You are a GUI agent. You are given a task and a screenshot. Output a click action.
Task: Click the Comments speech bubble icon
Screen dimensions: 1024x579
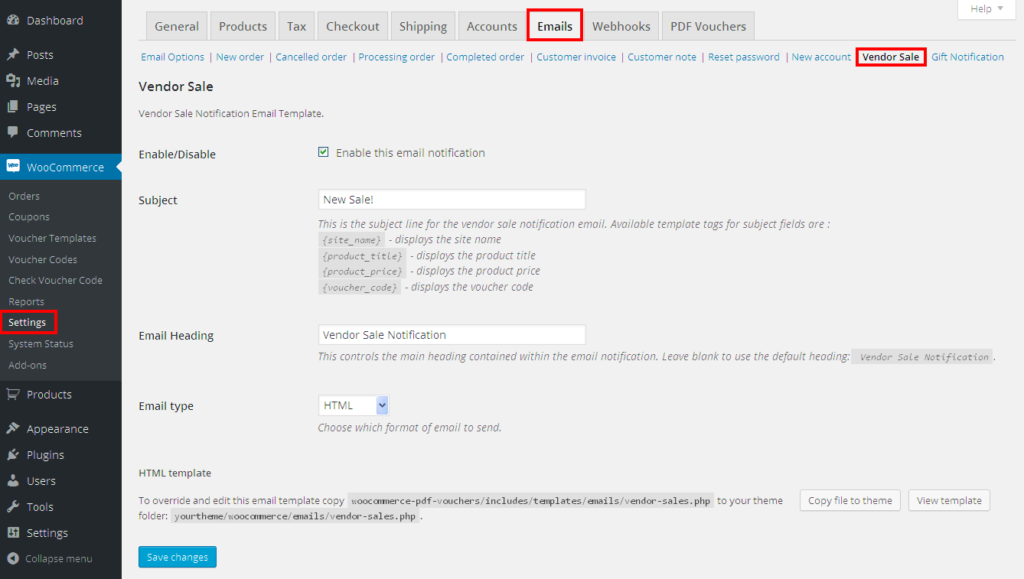(13, 133)
